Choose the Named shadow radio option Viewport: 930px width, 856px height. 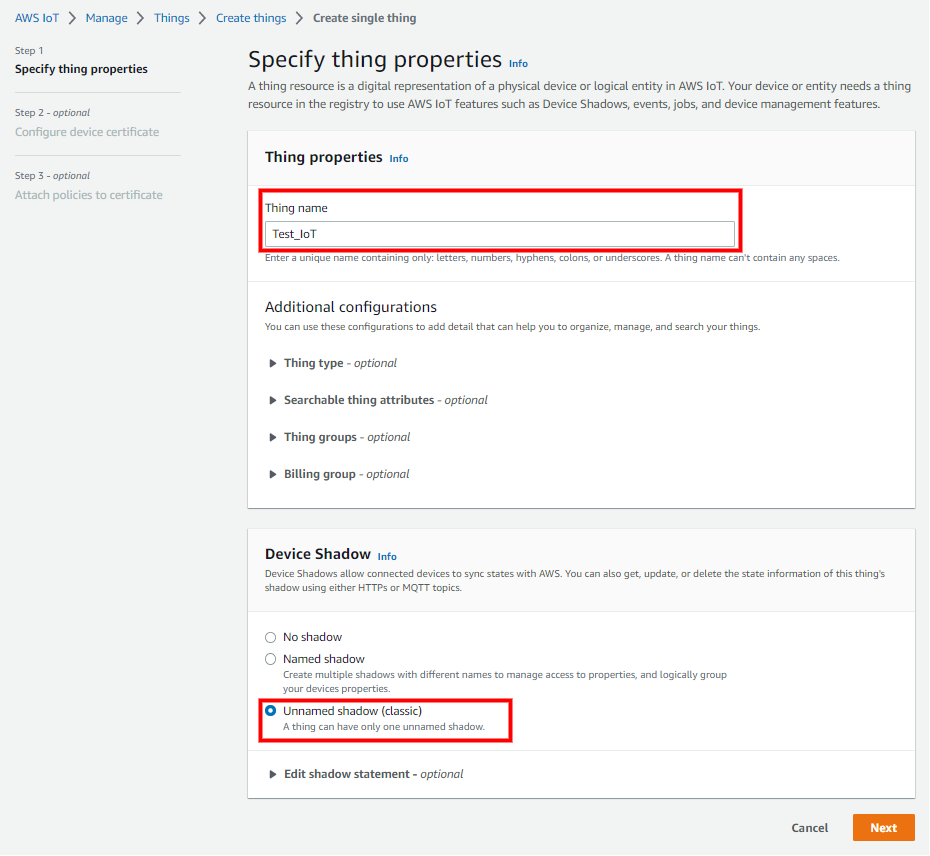click(x=270, y=659)
